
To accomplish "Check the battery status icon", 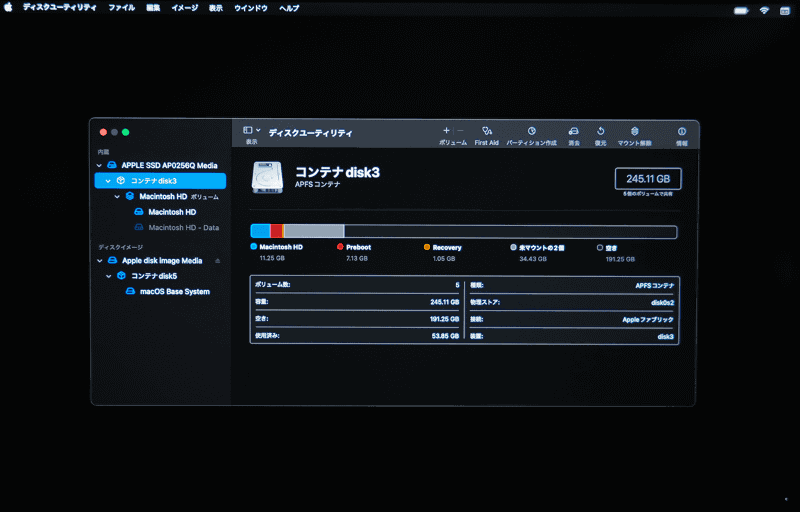I will click(741, 10).
